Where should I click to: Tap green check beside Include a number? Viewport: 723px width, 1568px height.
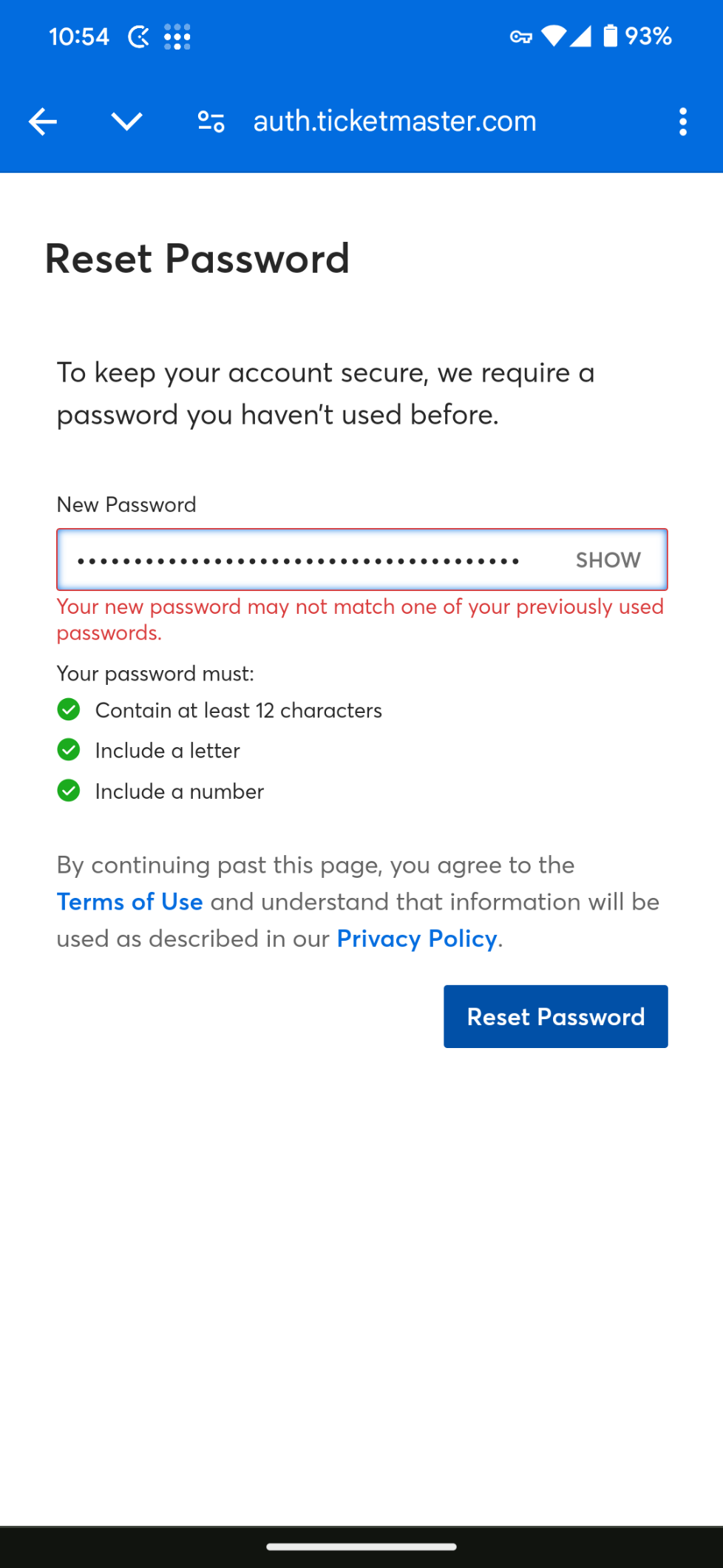[x=69, y=791]
